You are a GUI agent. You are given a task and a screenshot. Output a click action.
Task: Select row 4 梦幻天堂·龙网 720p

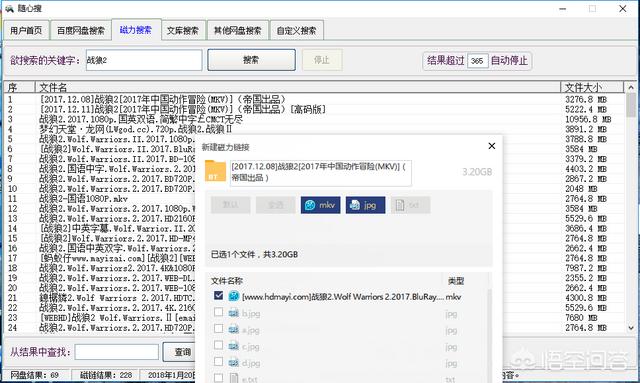[x=314, y=129]
